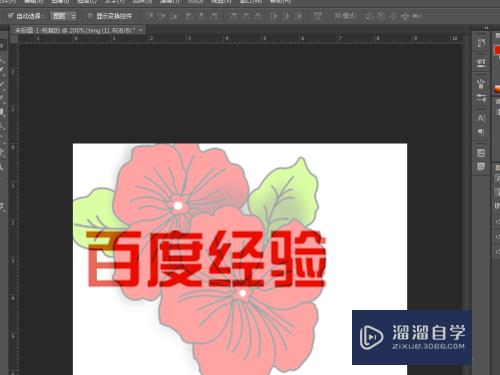Click the red 百度经验 text on canvas
Screen dimensions: 500x375
(x=206, y=258)
